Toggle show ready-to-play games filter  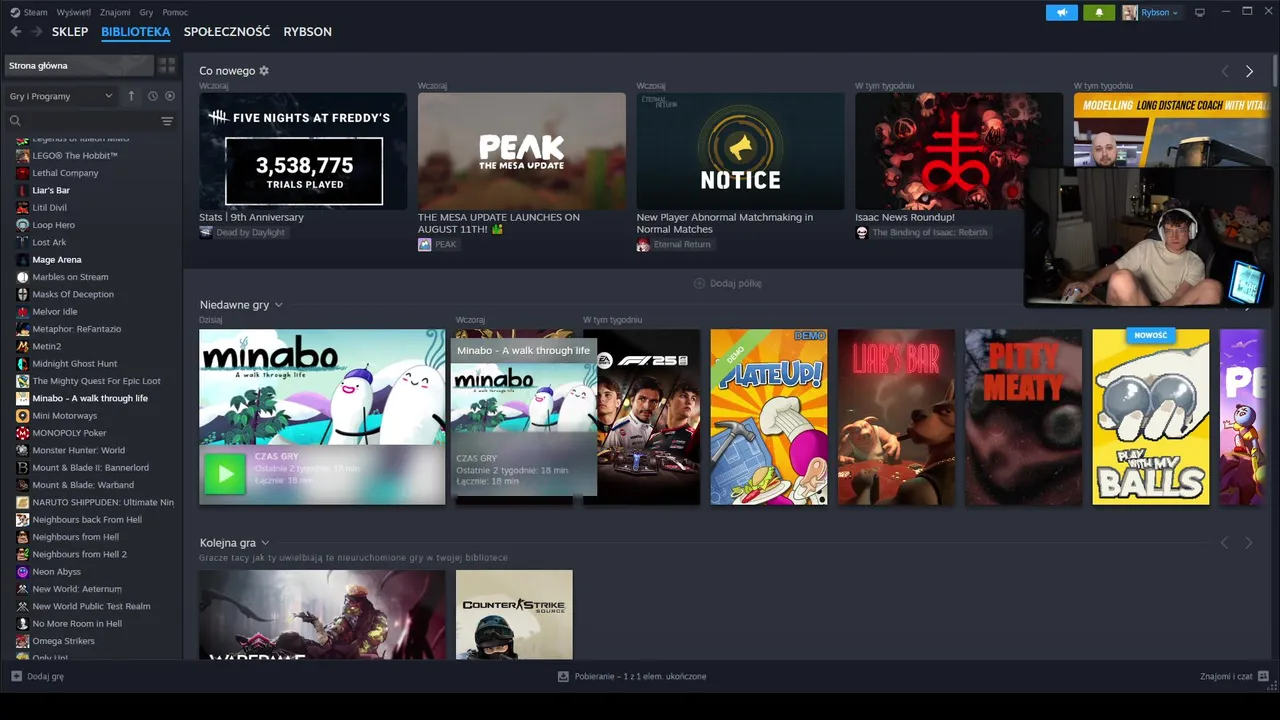[170, 96]
